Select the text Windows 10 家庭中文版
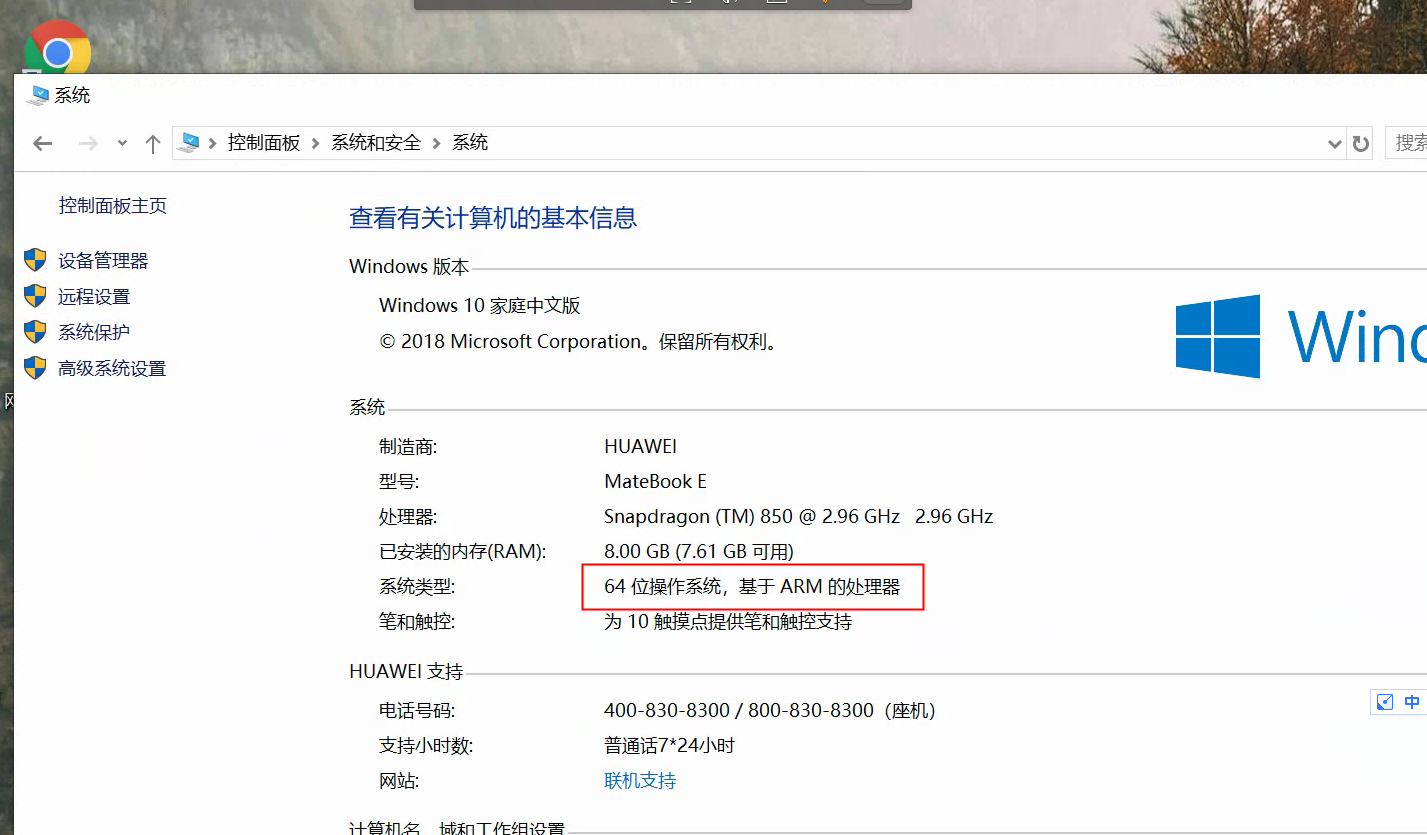1427x835 pixels. pyautogui.click(x=480, y=306)
